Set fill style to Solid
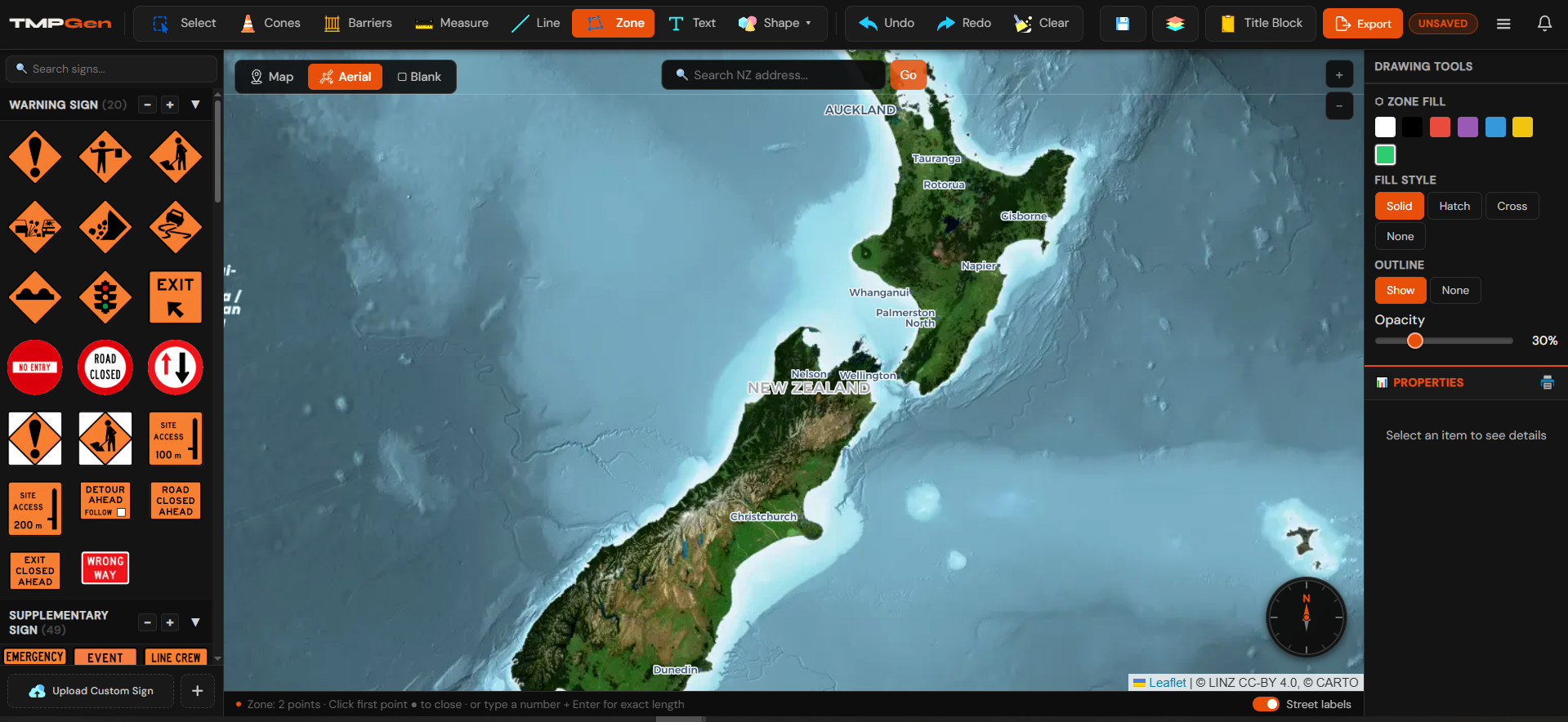1568x722 pixels. coord(1399,207)
